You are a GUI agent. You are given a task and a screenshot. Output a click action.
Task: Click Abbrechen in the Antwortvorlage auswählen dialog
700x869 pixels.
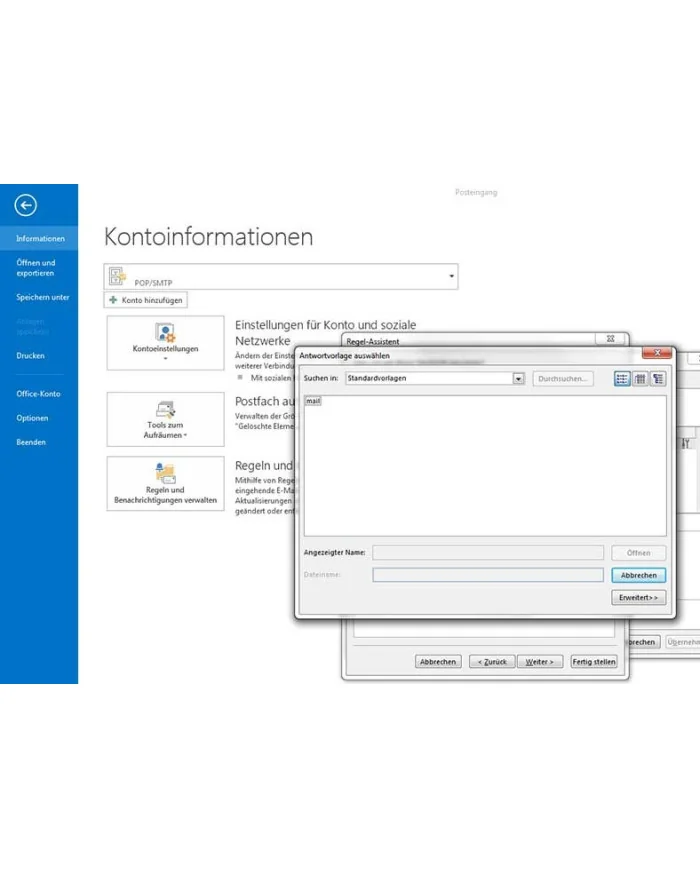click(x=638, y=575)
